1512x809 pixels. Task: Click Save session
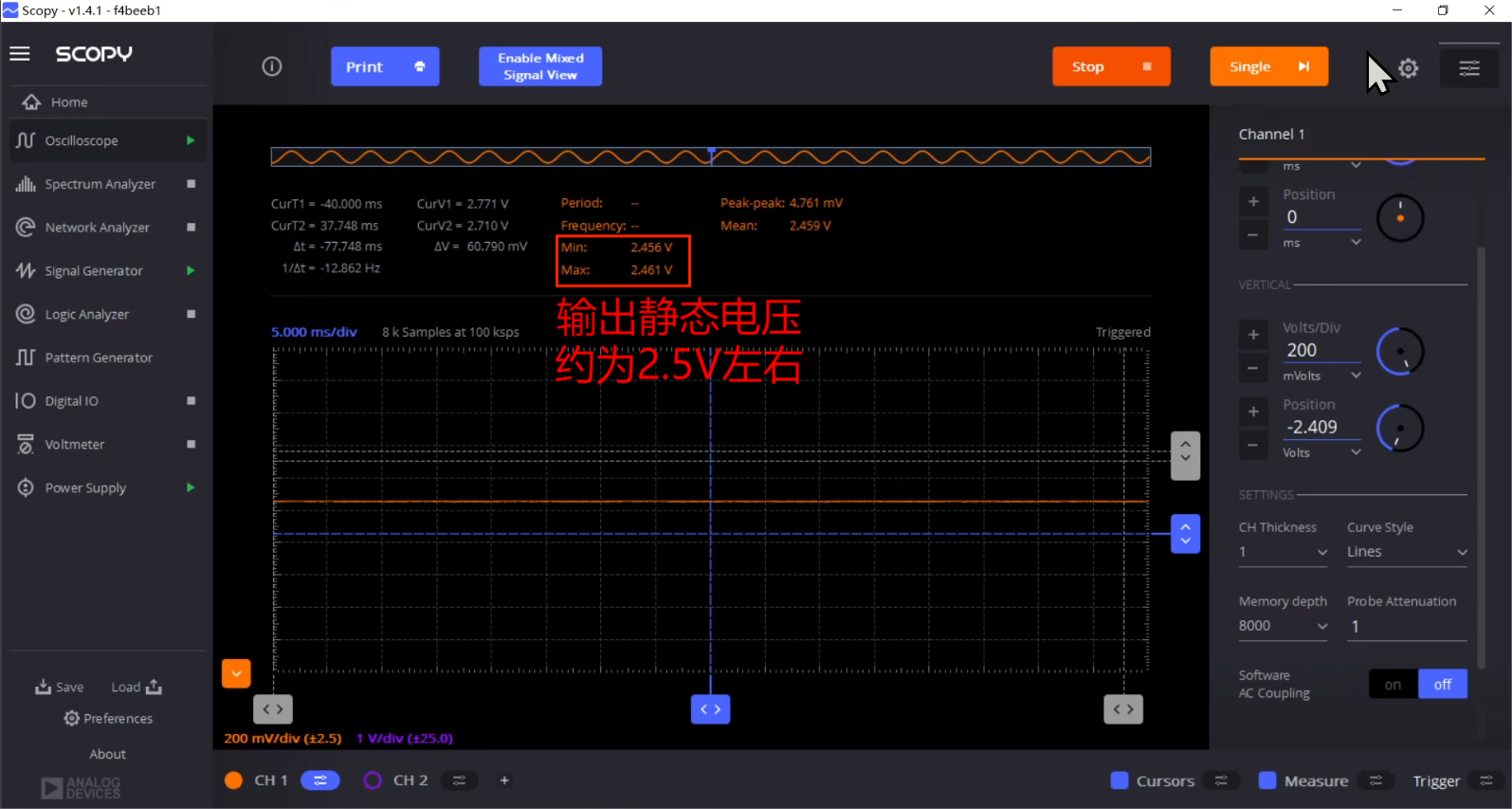(60, 687)
